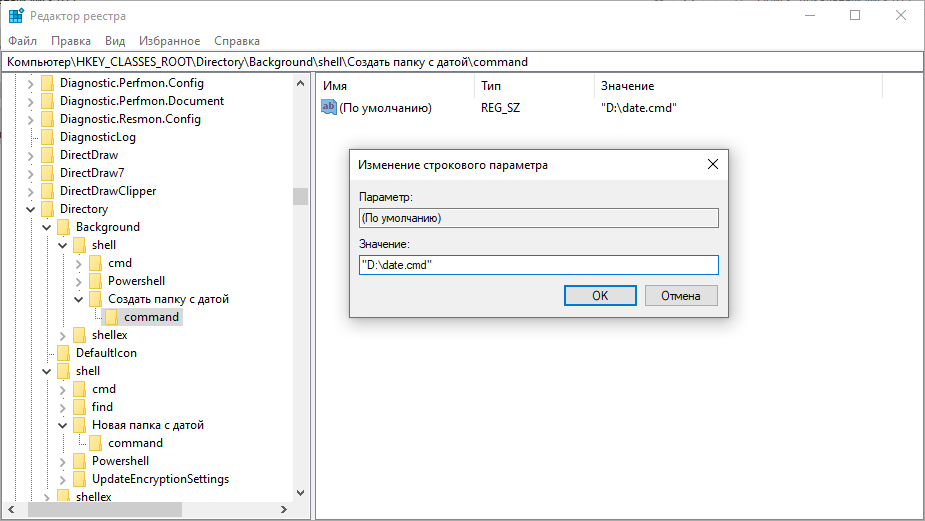The image size is (925, 521).
Task: Click the Отмена button
Action: click(x=681, y=296)
